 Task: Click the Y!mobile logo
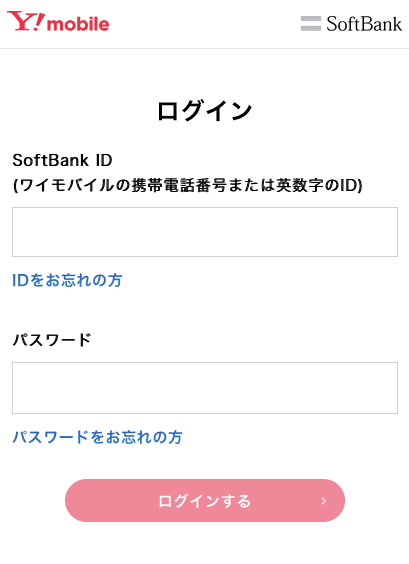[x=58, y=22]
